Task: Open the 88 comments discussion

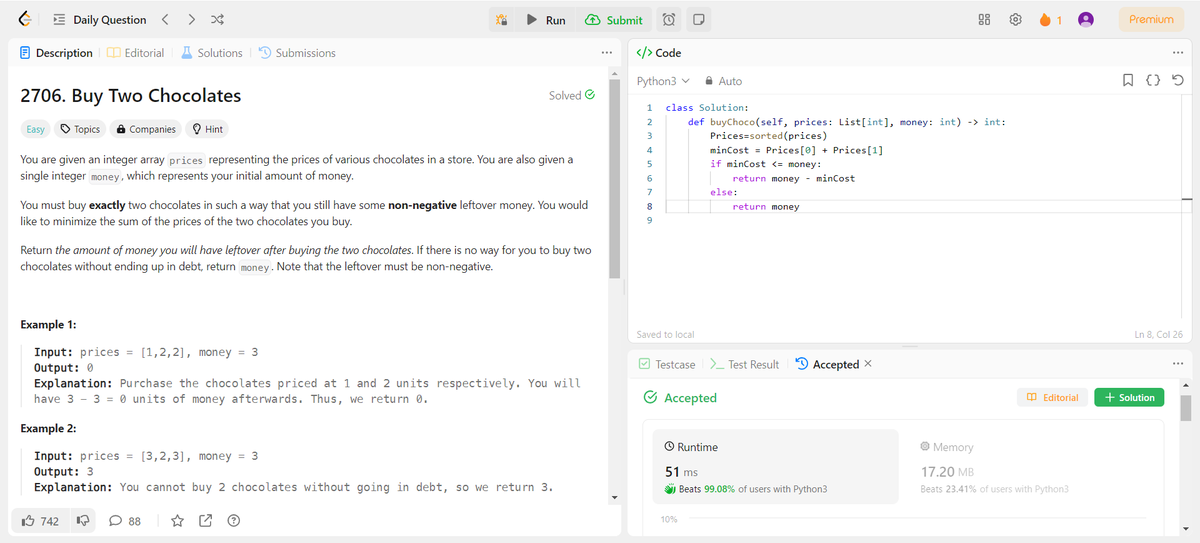Action: [x=125, y=521]
